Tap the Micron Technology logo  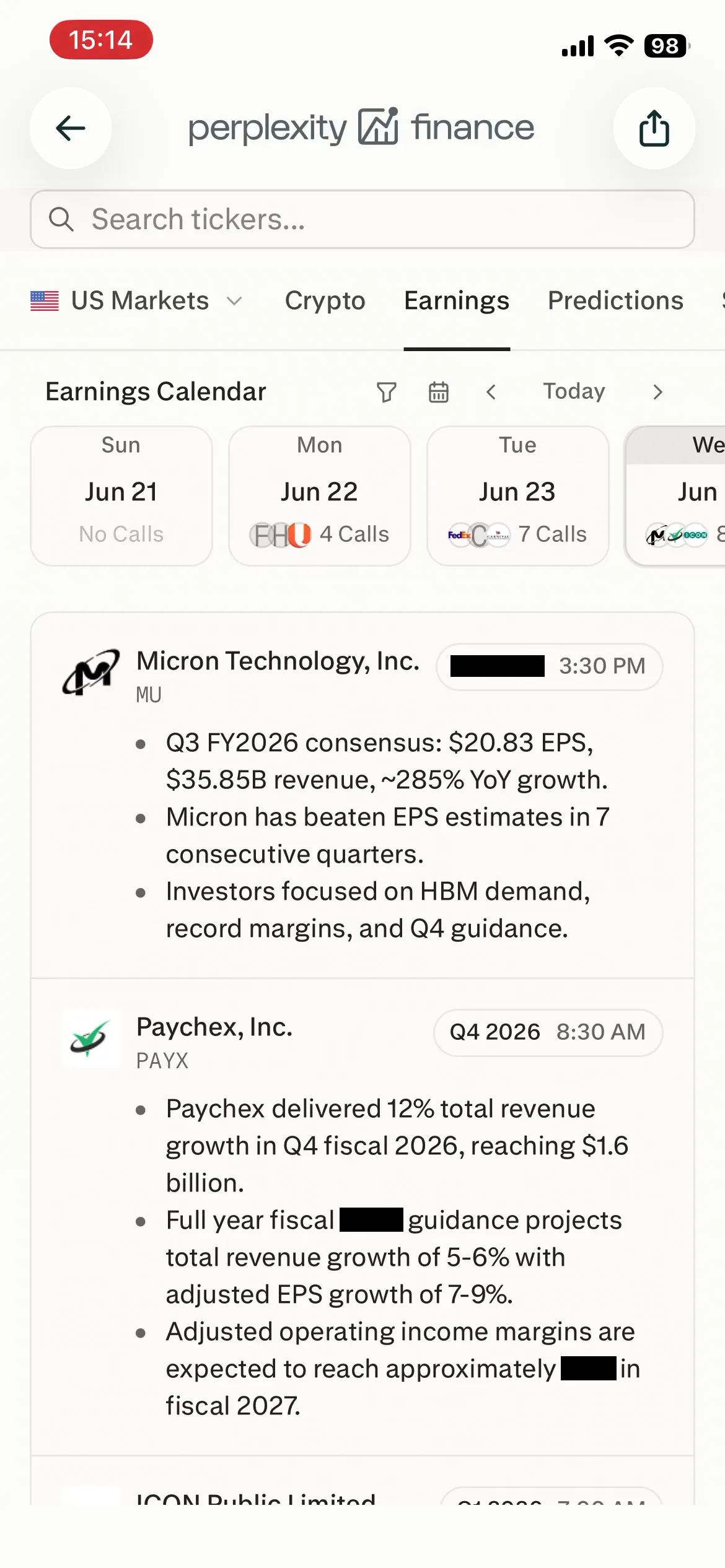(x=90, y=673)
